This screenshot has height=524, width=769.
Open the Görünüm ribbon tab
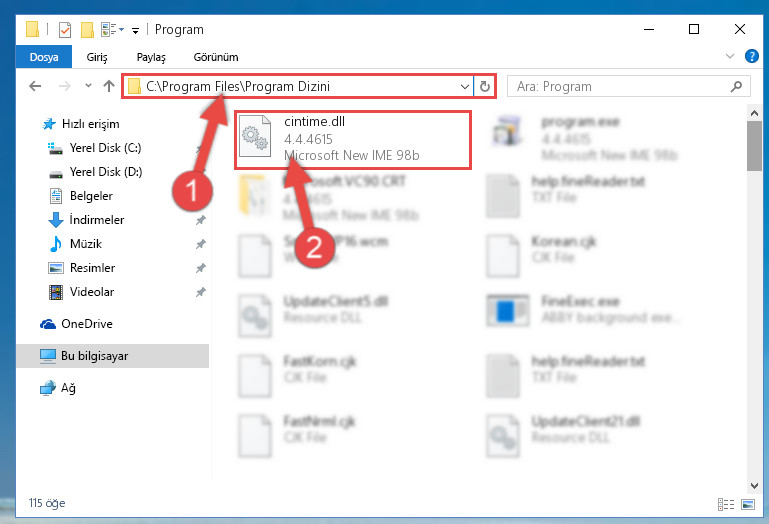click(216, 57)
